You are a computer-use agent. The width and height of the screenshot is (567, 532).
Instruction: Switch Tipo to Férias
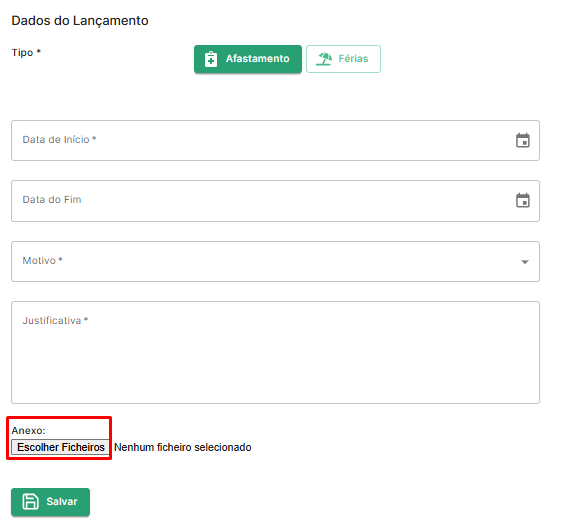pos(343,59)
